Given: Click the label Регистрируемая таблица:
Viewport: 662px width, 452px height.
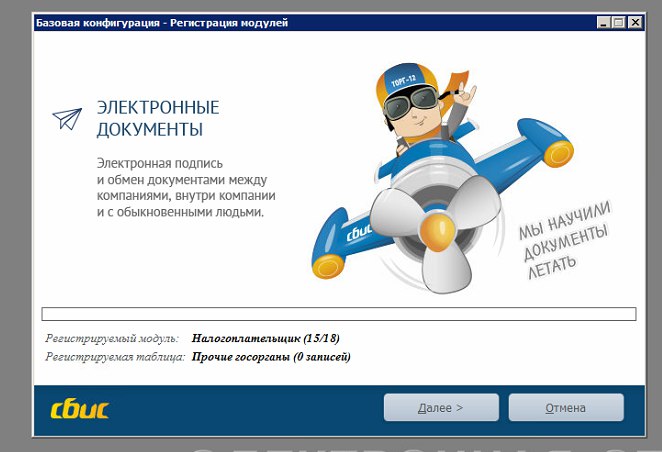Looking at the screenshot, I should [115, 357].
